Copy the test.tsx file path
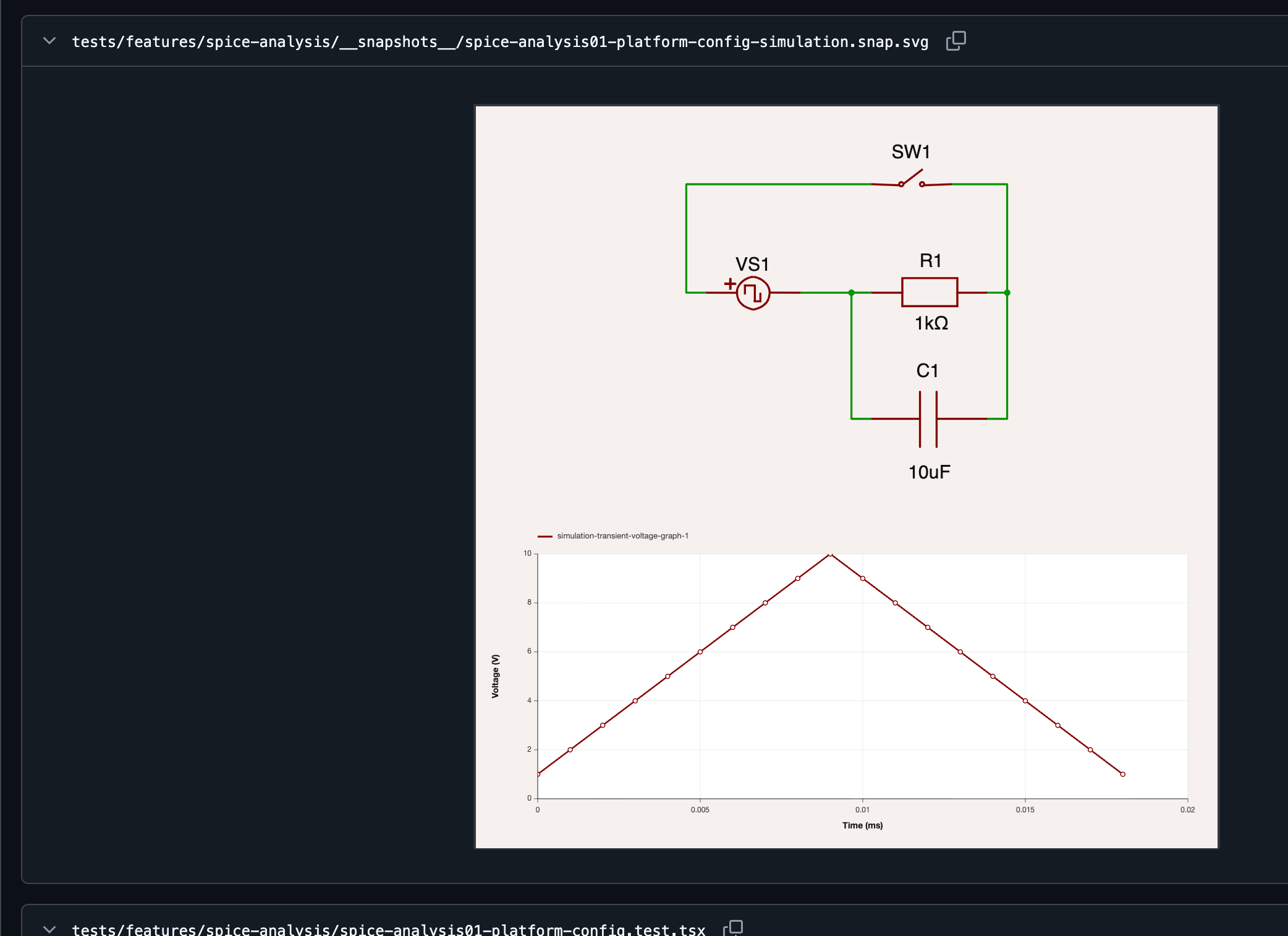This screenshot has width=1288, height=936. [x=733, y=927]
